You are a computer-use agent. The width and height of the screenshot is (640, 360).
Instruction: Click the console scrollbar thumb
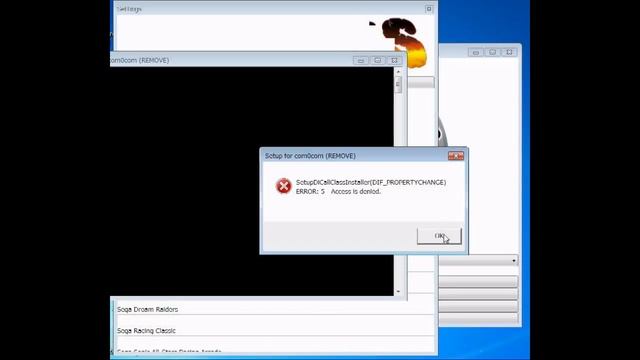click(398, 85)
